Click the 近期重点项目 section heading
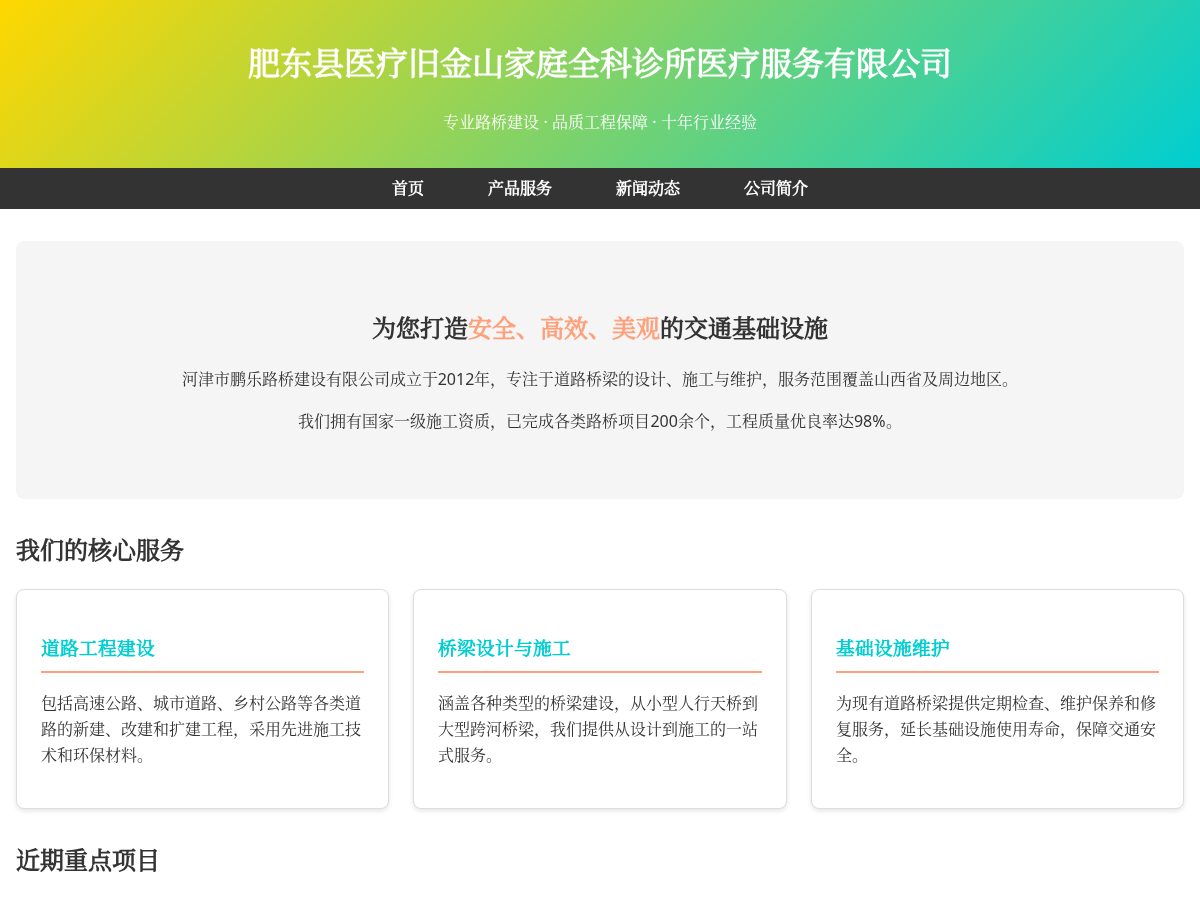The height and width of the screenshot is (900, 1200). point(88,860)
